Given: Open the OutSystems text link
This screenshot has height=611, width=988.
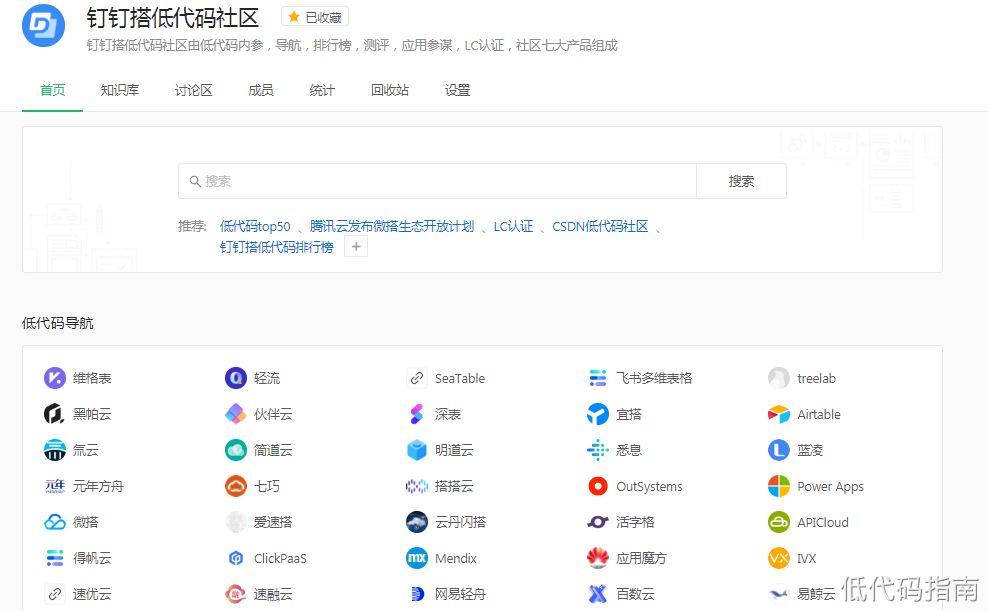Looking at the screenshot, I should pos(649,486).
